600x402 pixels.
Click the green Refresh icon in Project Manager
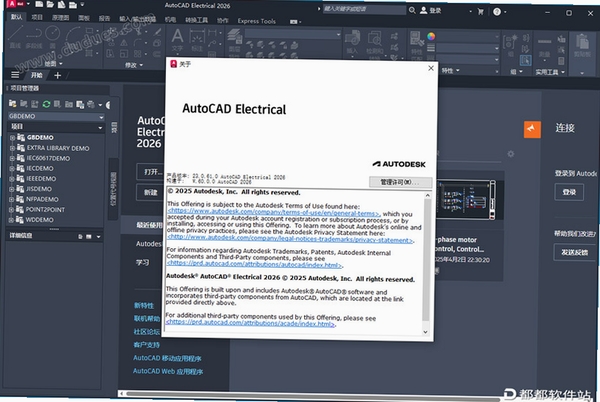click(46, 104)
